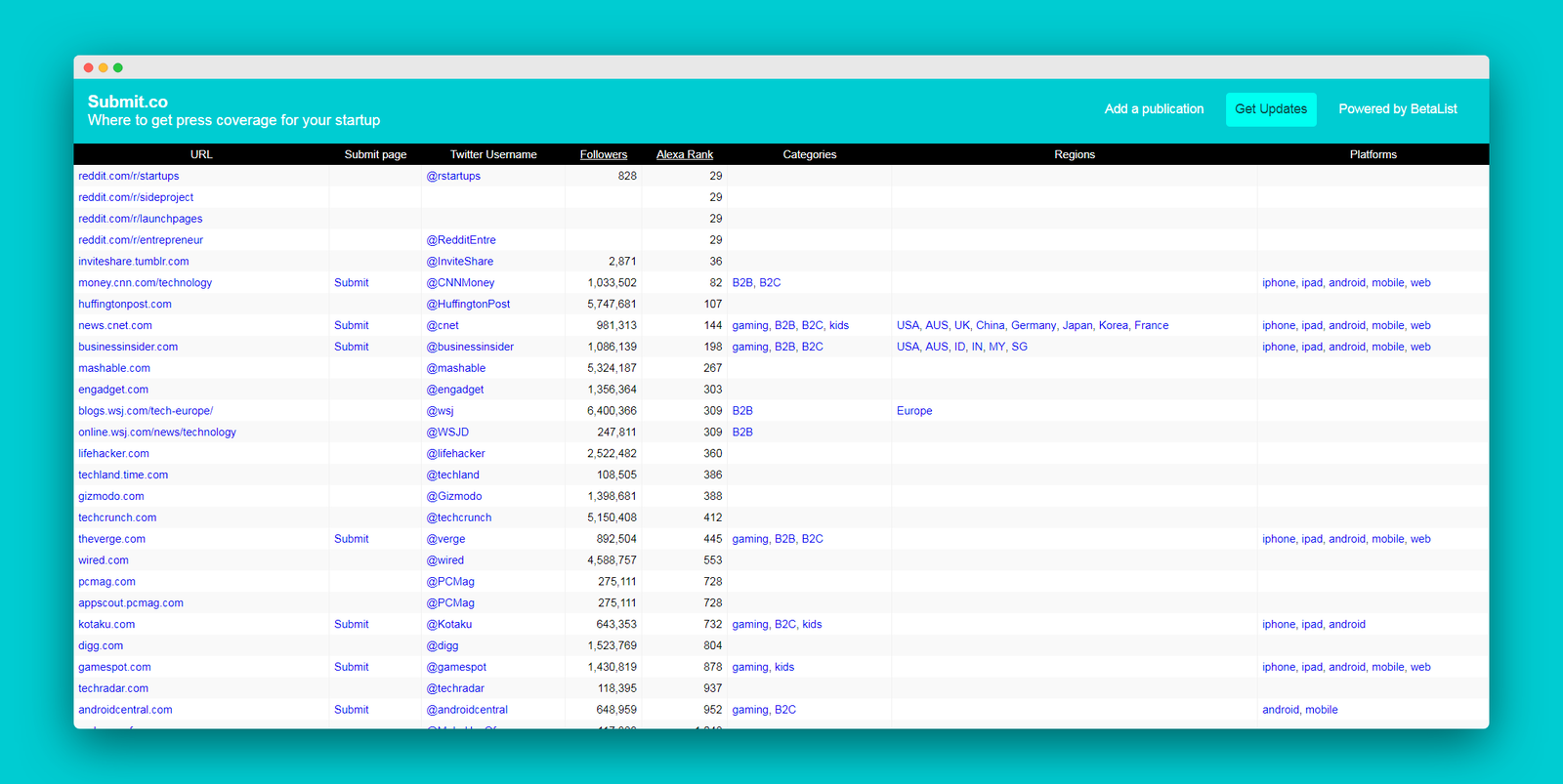Open digg.com link
The image size is (1563, 784).
[x=101, y=646]
